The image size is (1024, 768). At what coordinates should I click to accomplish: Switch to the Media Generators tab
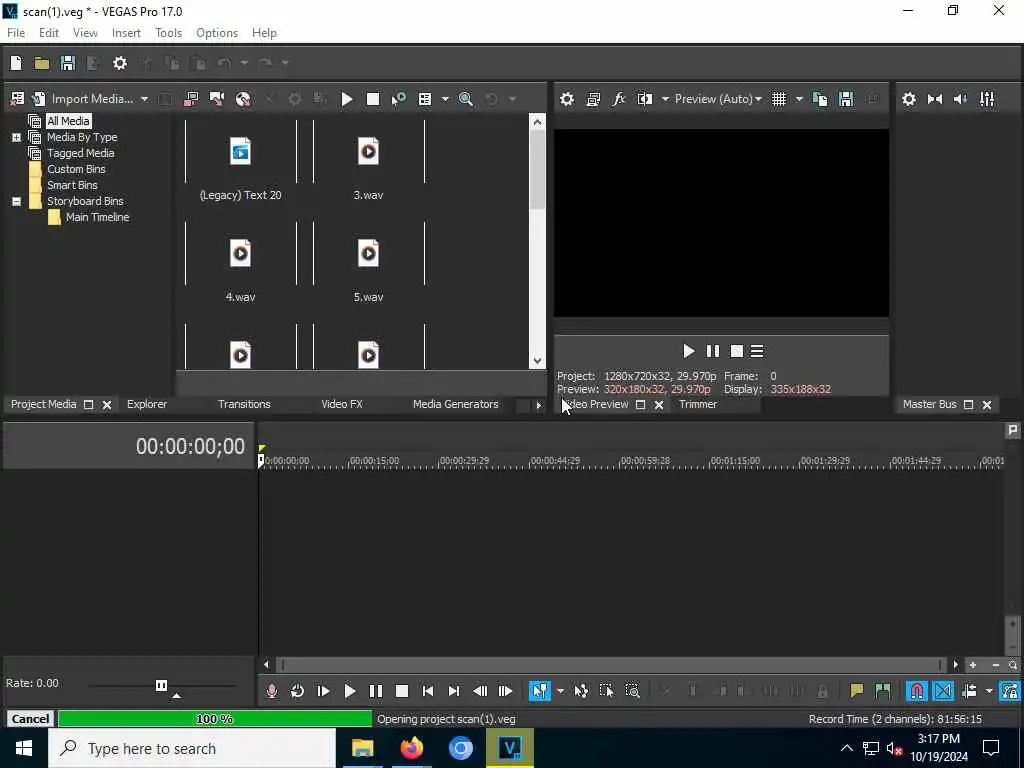(455, 404)
